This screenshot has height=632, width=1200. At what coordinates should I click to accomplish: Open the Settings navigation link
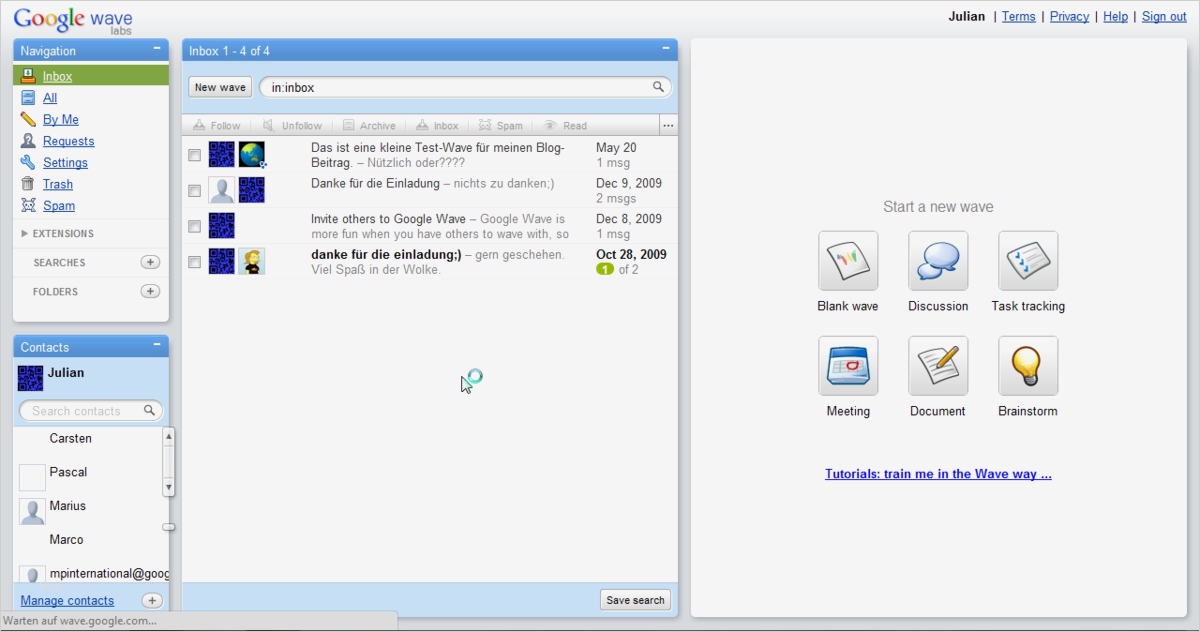[x=65, y=162]
